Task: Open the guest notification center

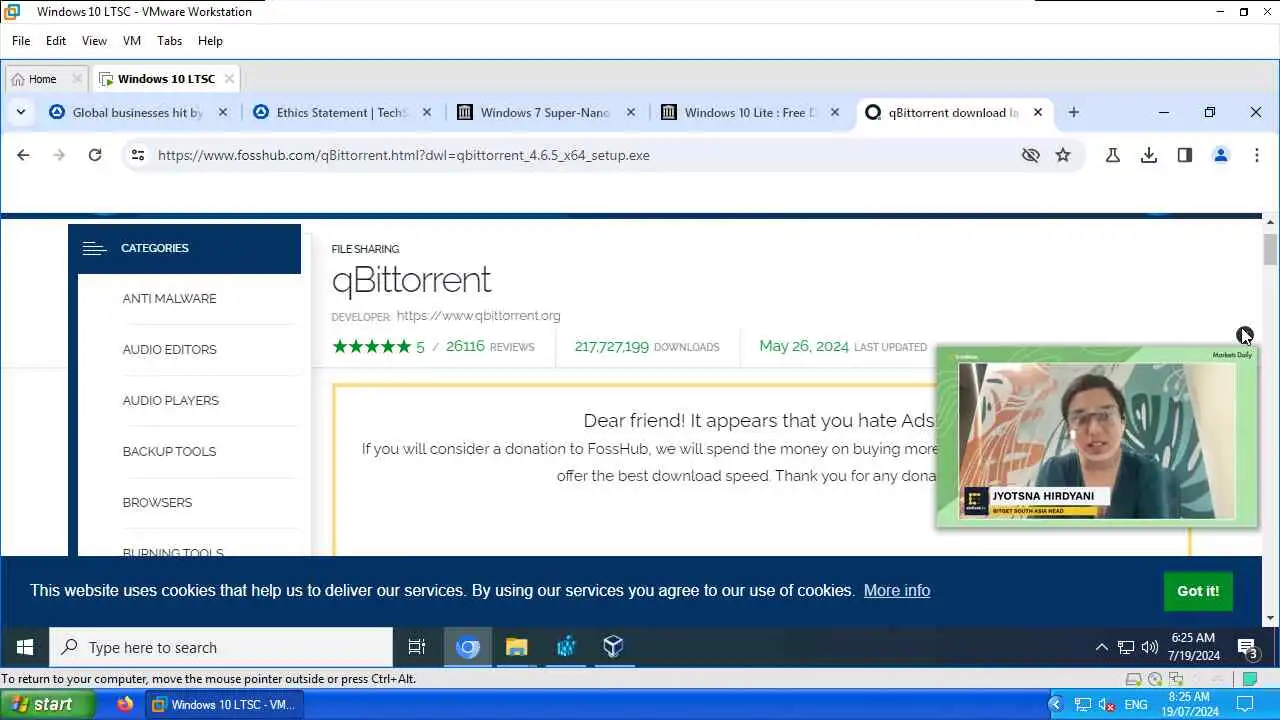Action: 1247,647
